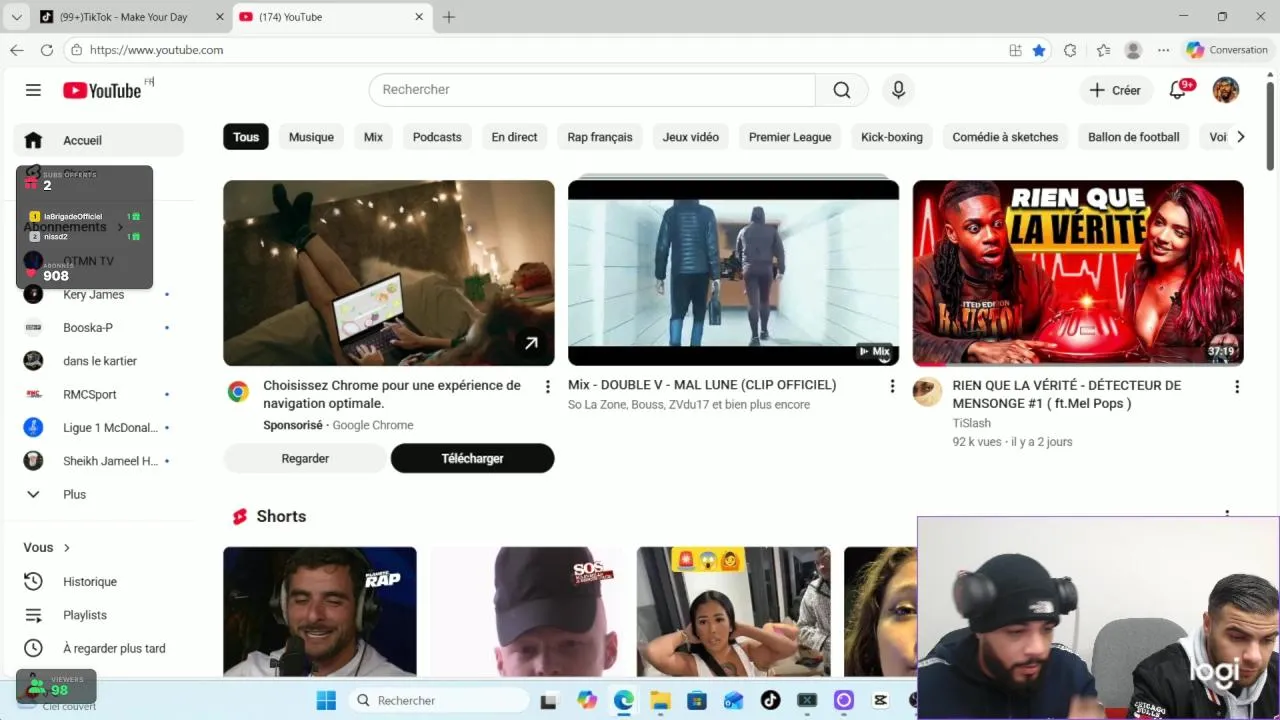This screenshot has height=720, width=1280.
Task: Click the blue favorites star
Action: point(1039,50)
